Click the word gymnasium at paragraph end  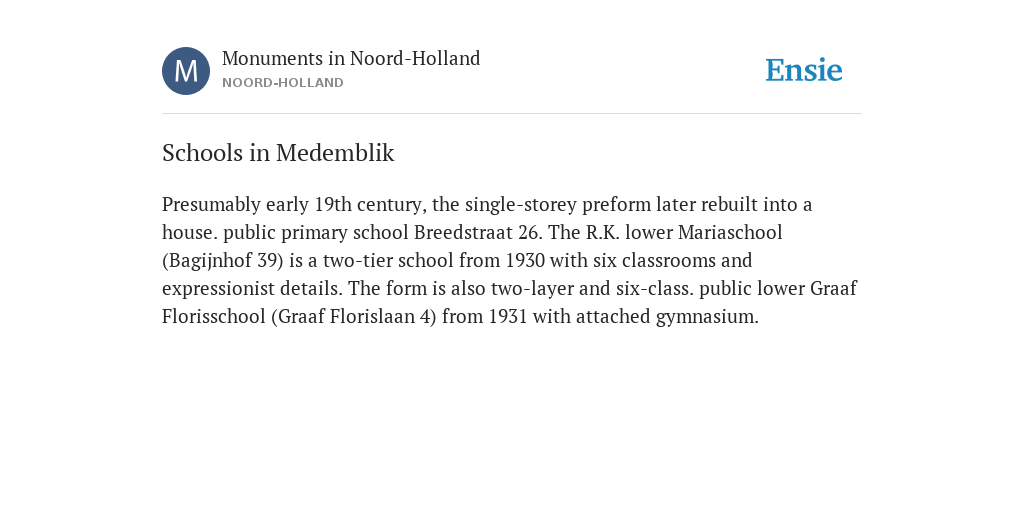tap(705, 318)
